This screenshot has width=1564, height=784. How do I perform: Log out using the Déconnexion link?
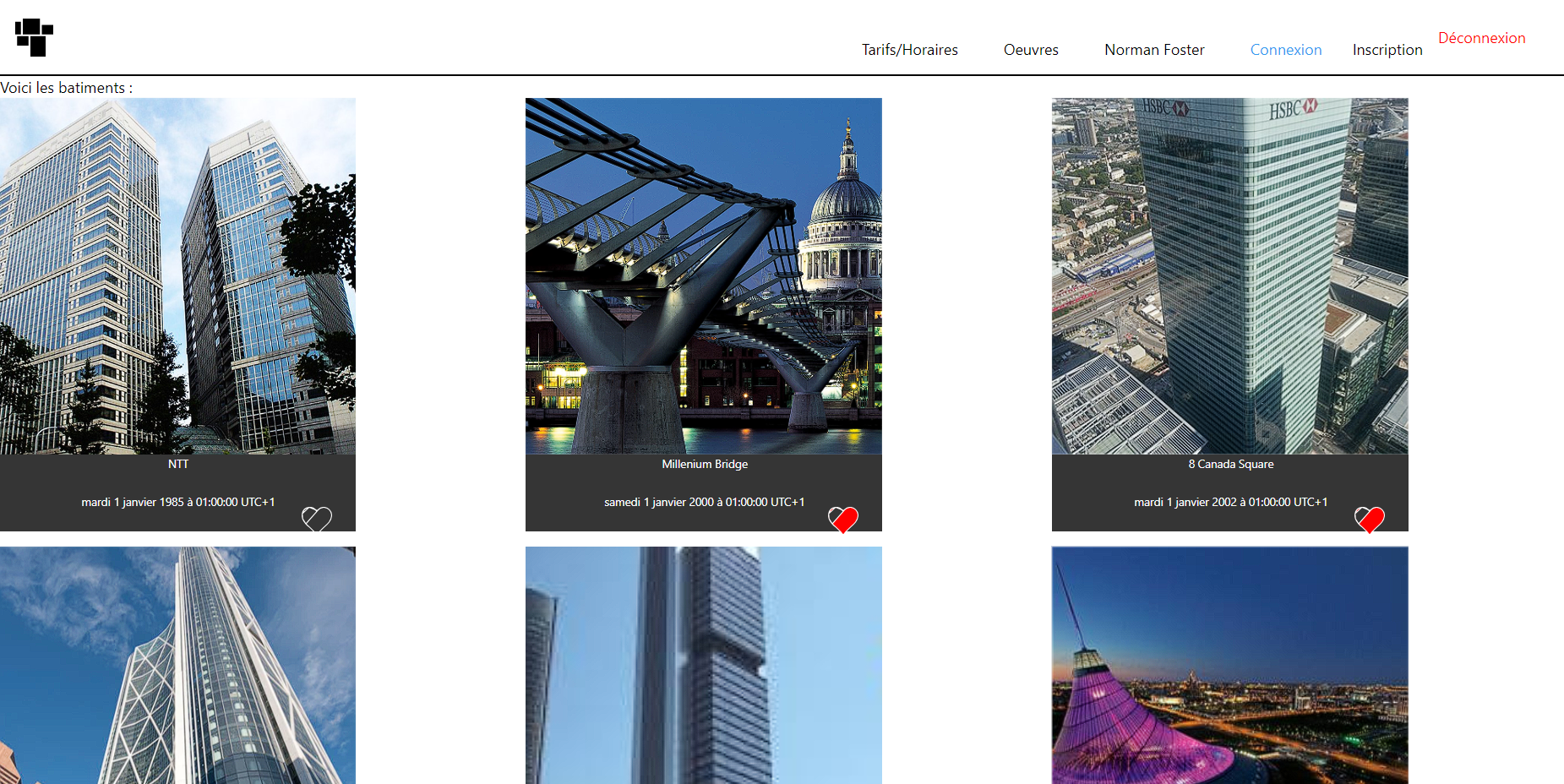click(1481, 38)
